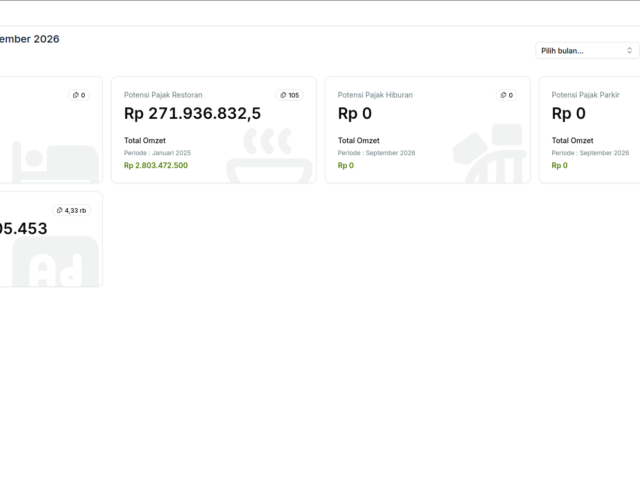This screenshot has width=640, height=480.
Task: Click Periode September 2026 on Parkir card
Action: click(590, 153)
